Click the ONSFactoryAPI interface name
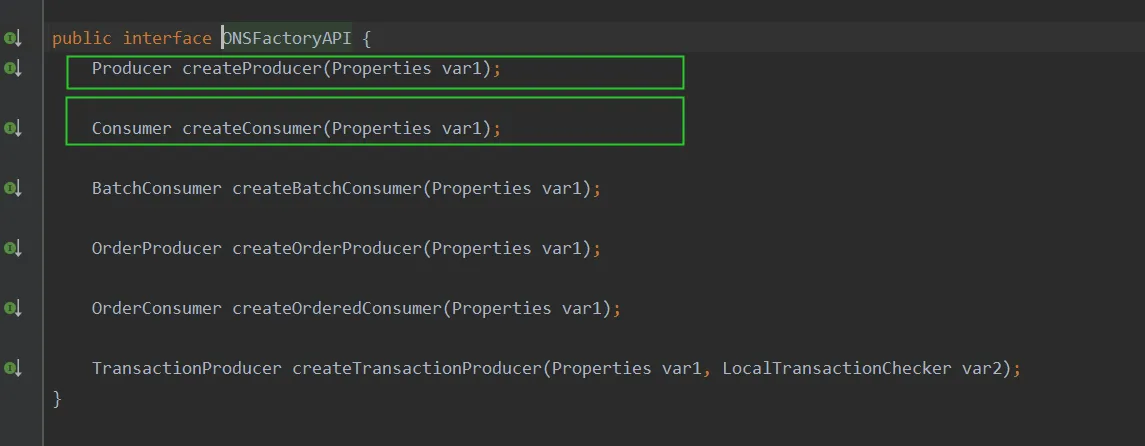This screenshot has width=1145, height=446. (287, 38)
